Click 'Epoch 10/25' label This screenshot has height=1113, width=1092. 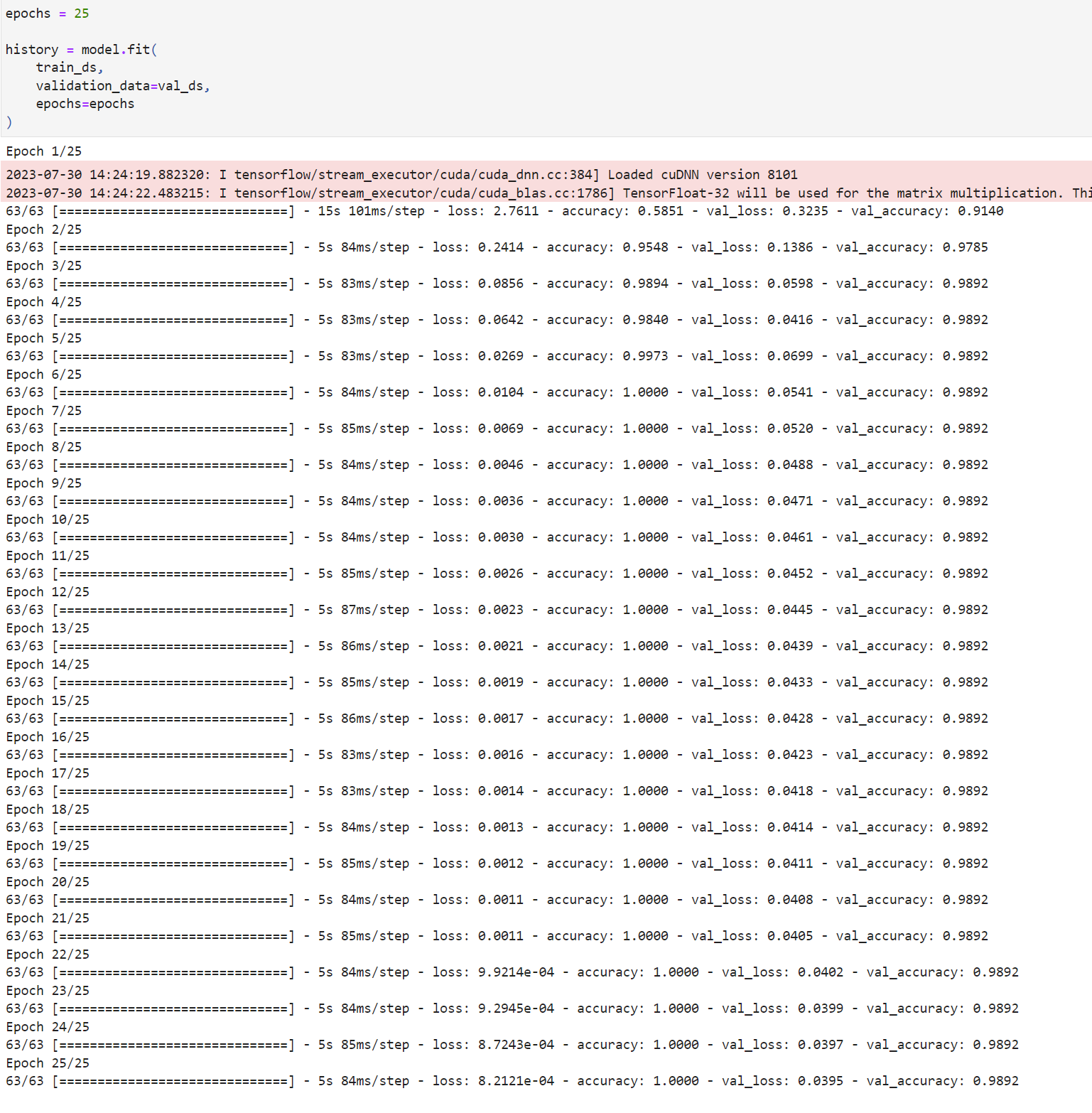point(48,520)
